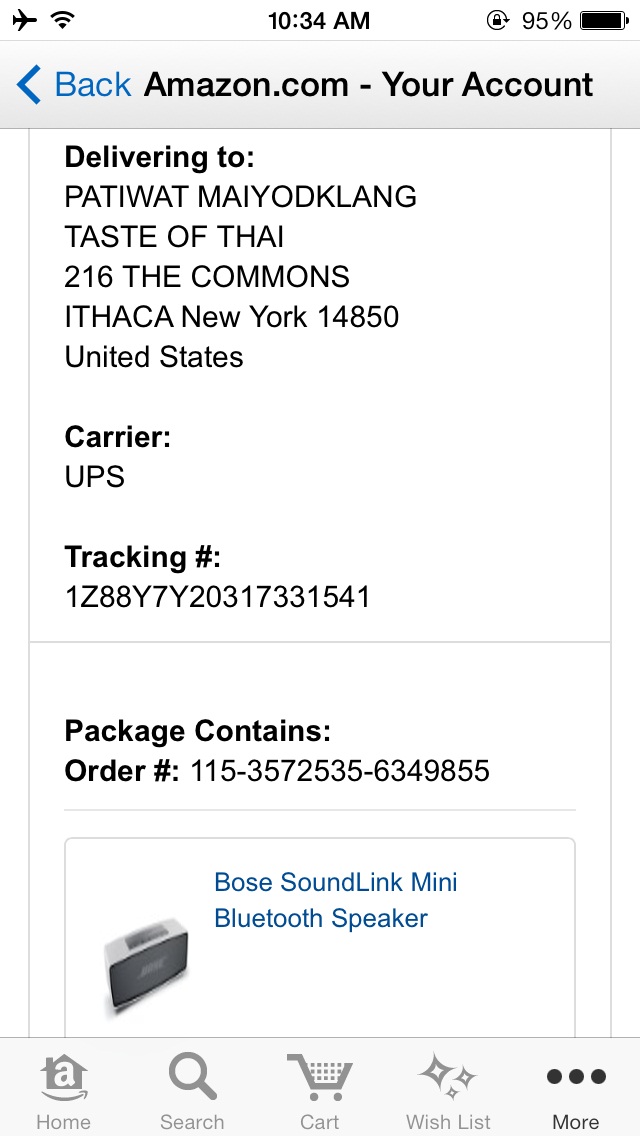Image resolution: width=640 pixels, height=1136 pixels.
Task: Tap the Wi-Fi status icon
Action: point(63,20)
